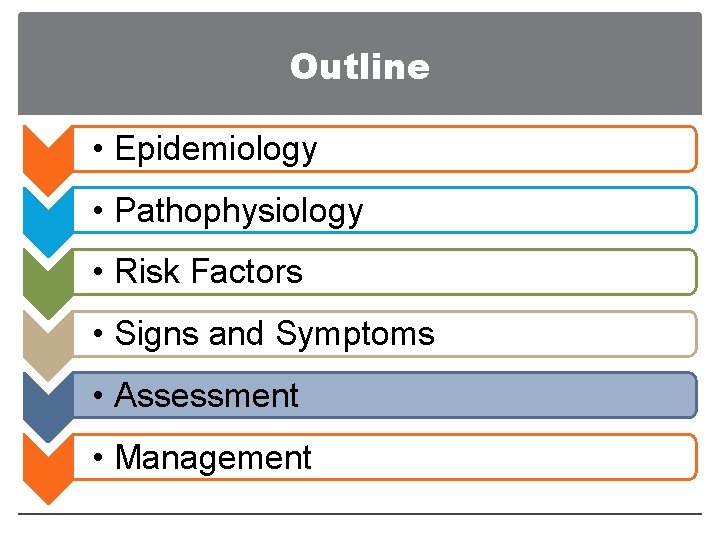Choose the Risk Factors outline item
Screen dimensions: 720x540
[209, 272]
